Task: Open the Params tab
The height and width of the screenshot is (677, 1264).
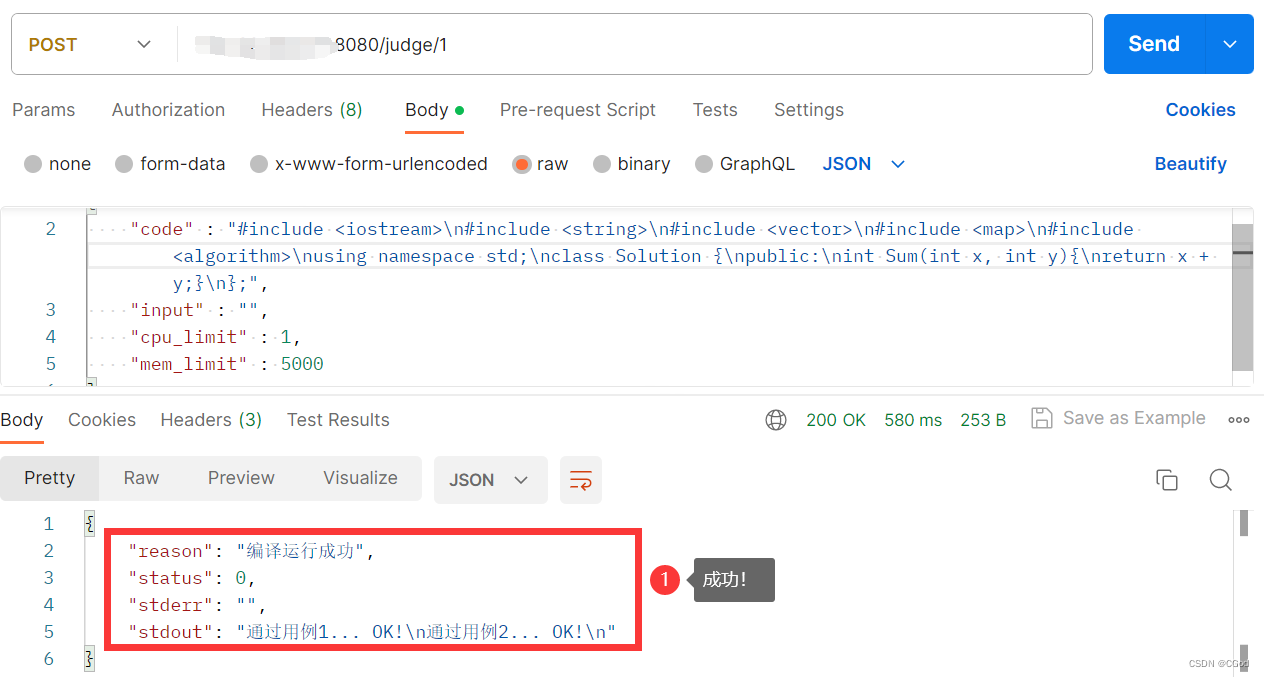Action: [x=44, y=110]
